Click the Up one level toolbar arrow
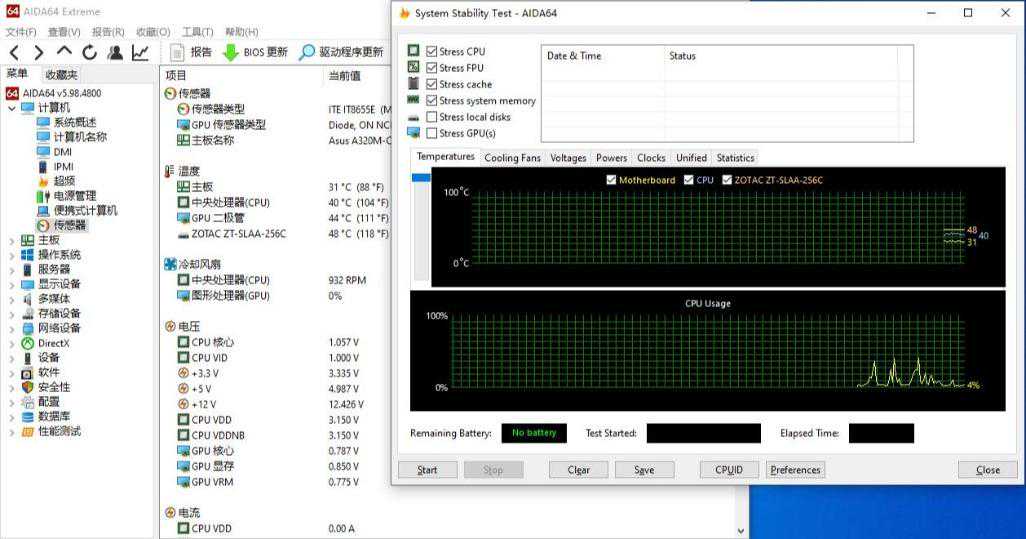 pyautogui.click(x=64, y=52)
